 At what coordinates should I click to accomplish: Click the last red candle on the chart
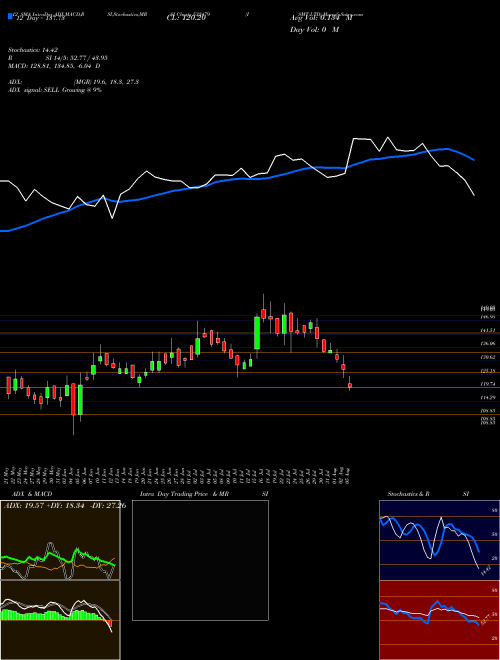point(350,385)
